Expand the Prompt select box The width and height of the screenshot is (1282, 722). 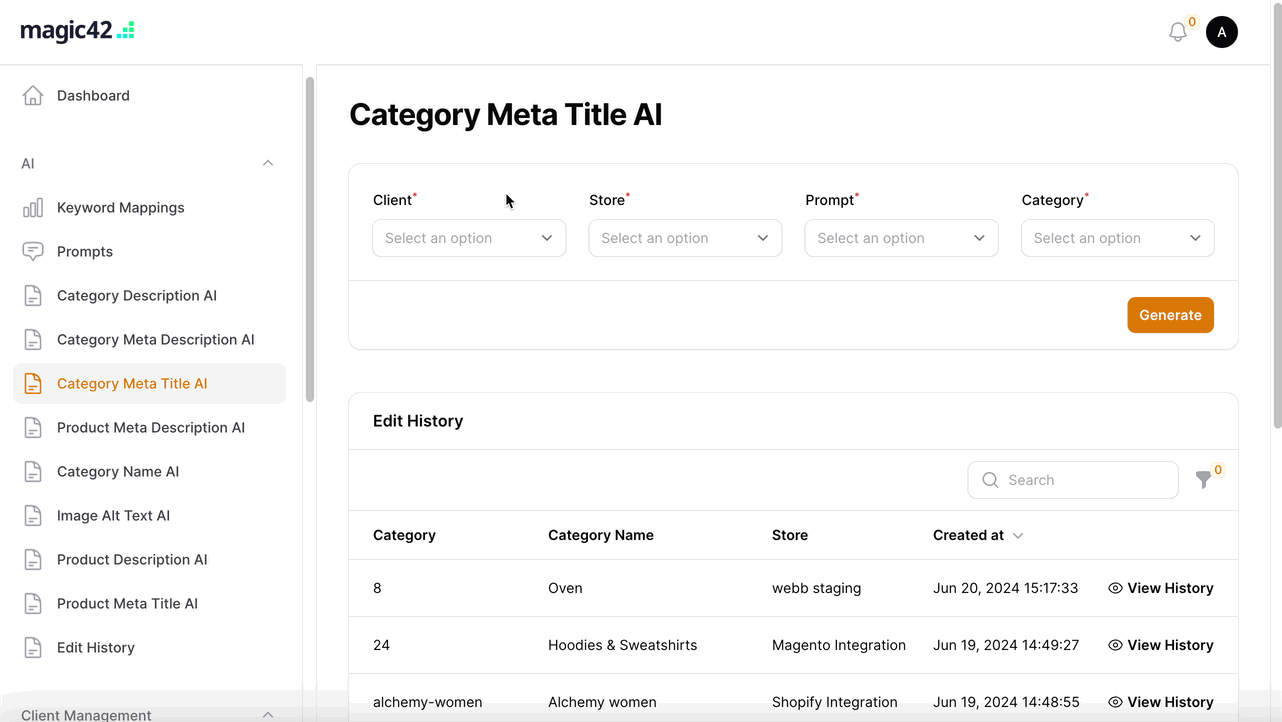(901, 238)
